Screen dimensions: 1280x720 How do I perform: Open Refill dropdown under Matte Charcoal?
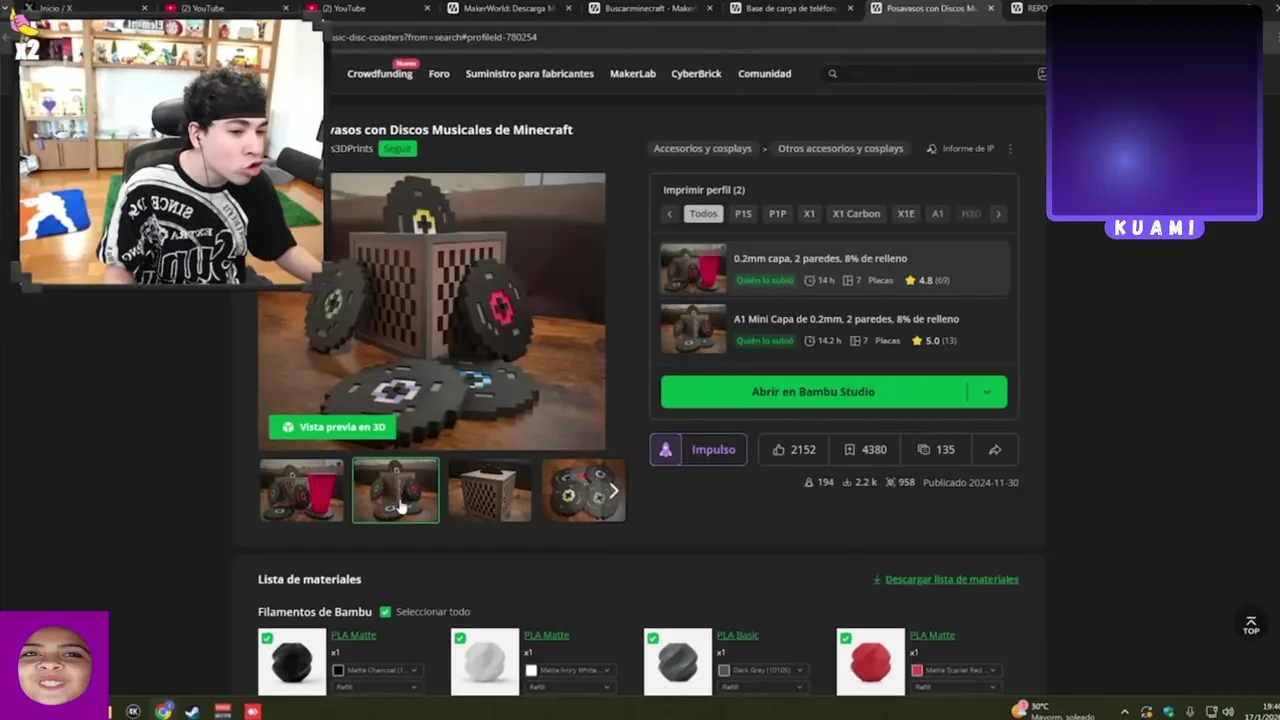pos(376,687)
